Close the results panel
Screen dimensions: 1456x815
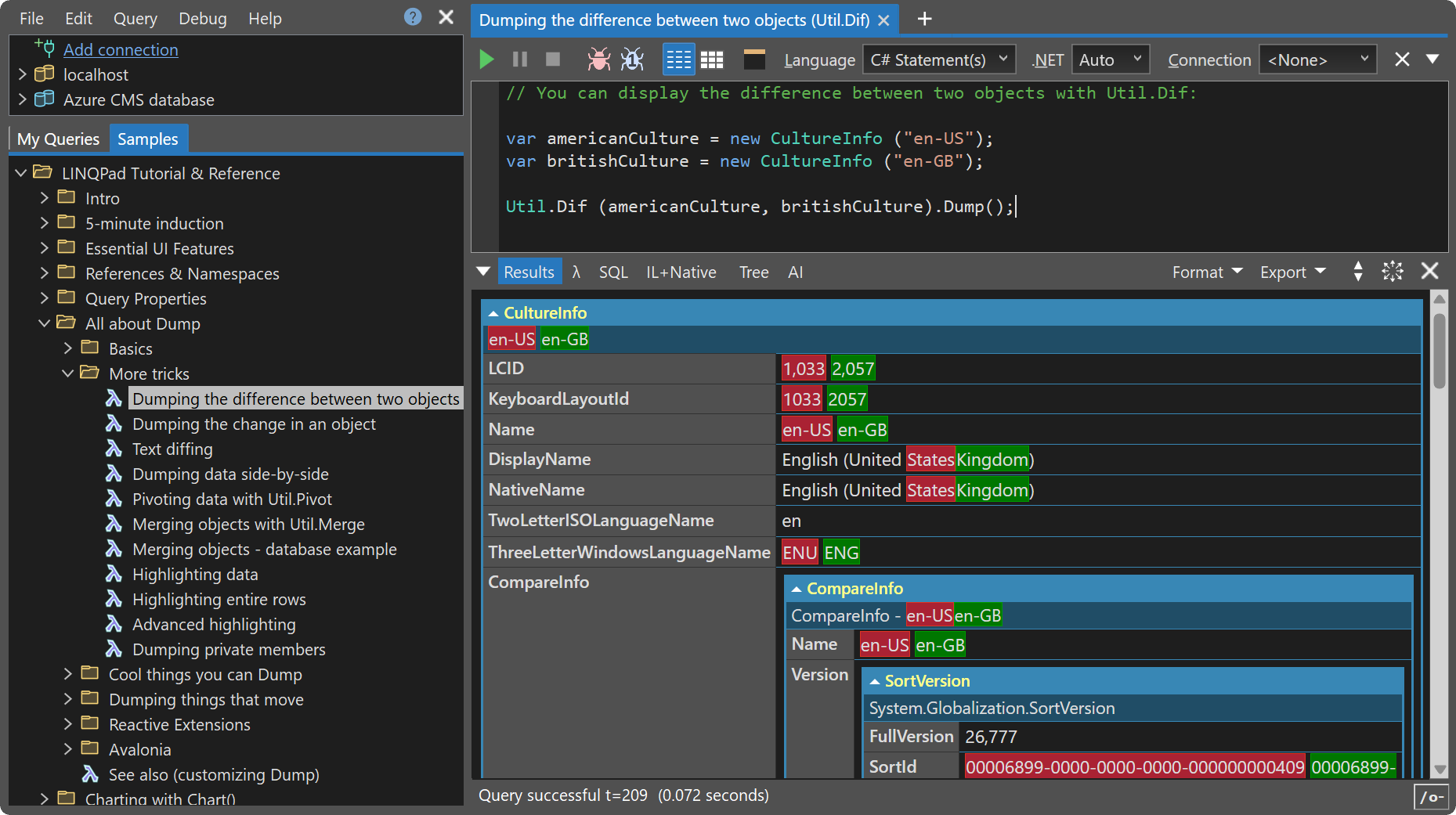(x=1430, y=271)
